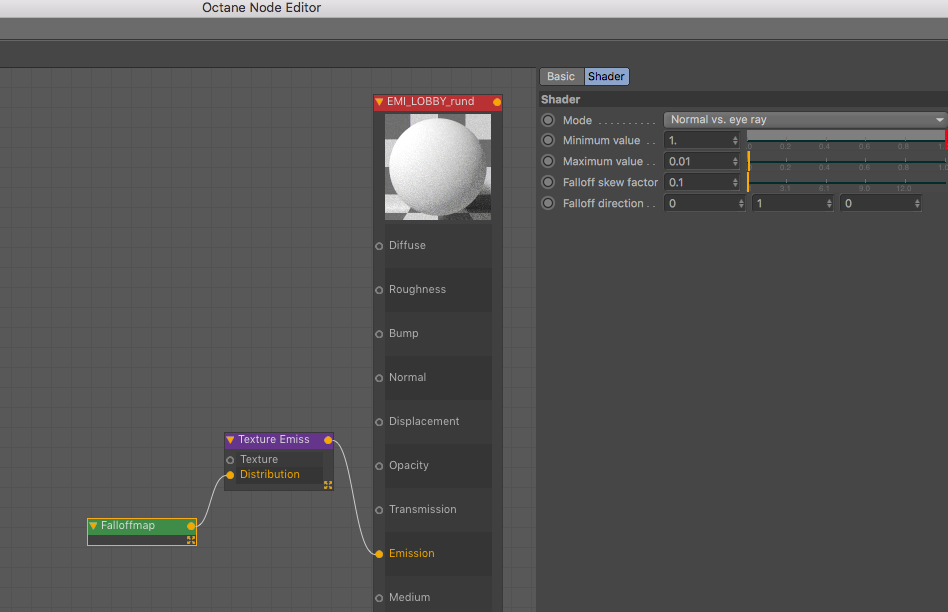Click the Transmission channel label

pos(423,509)
